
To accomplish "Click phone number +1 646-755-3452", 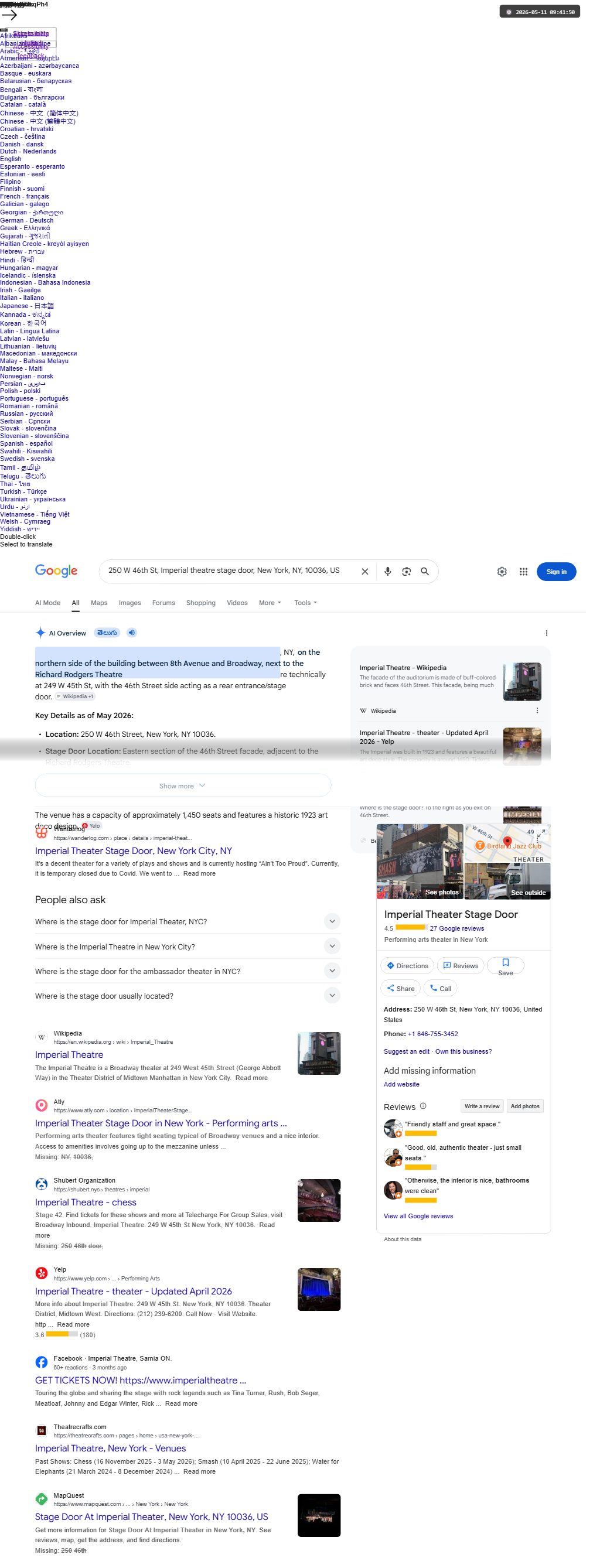I will coord(437,1045).
